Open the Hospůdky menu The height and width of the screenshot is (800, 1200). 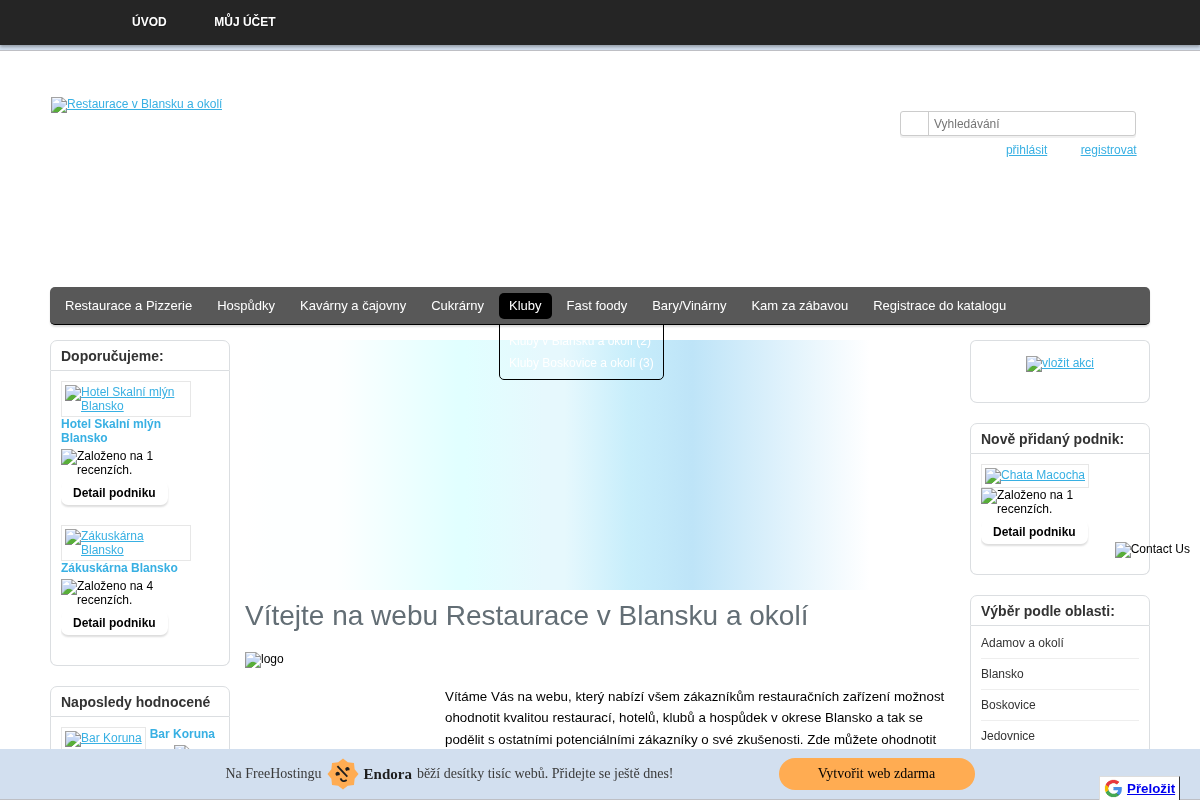(x=246, y=306)
